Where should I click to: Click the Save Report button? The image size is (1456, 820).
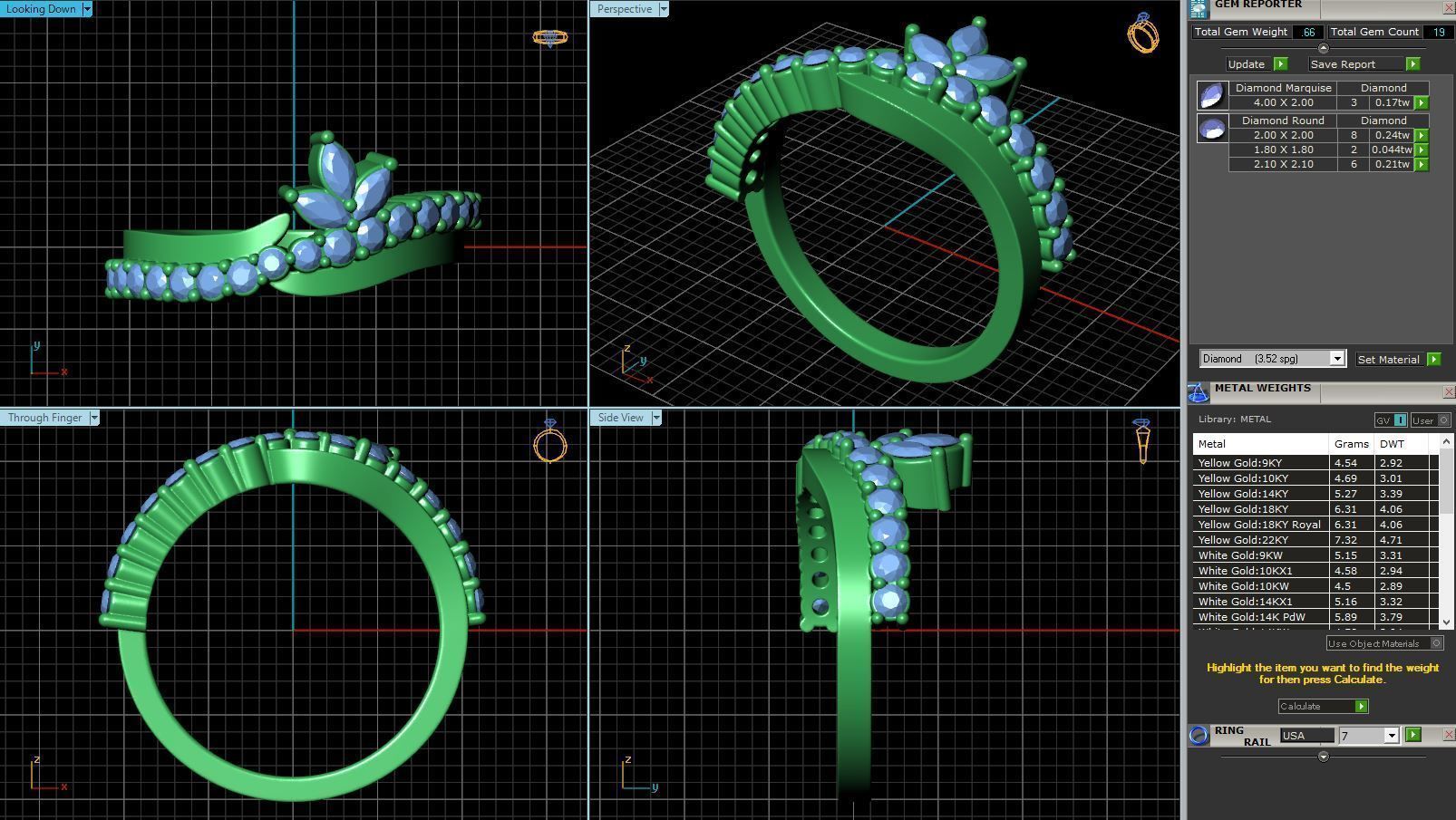(x=1355, y=64)
